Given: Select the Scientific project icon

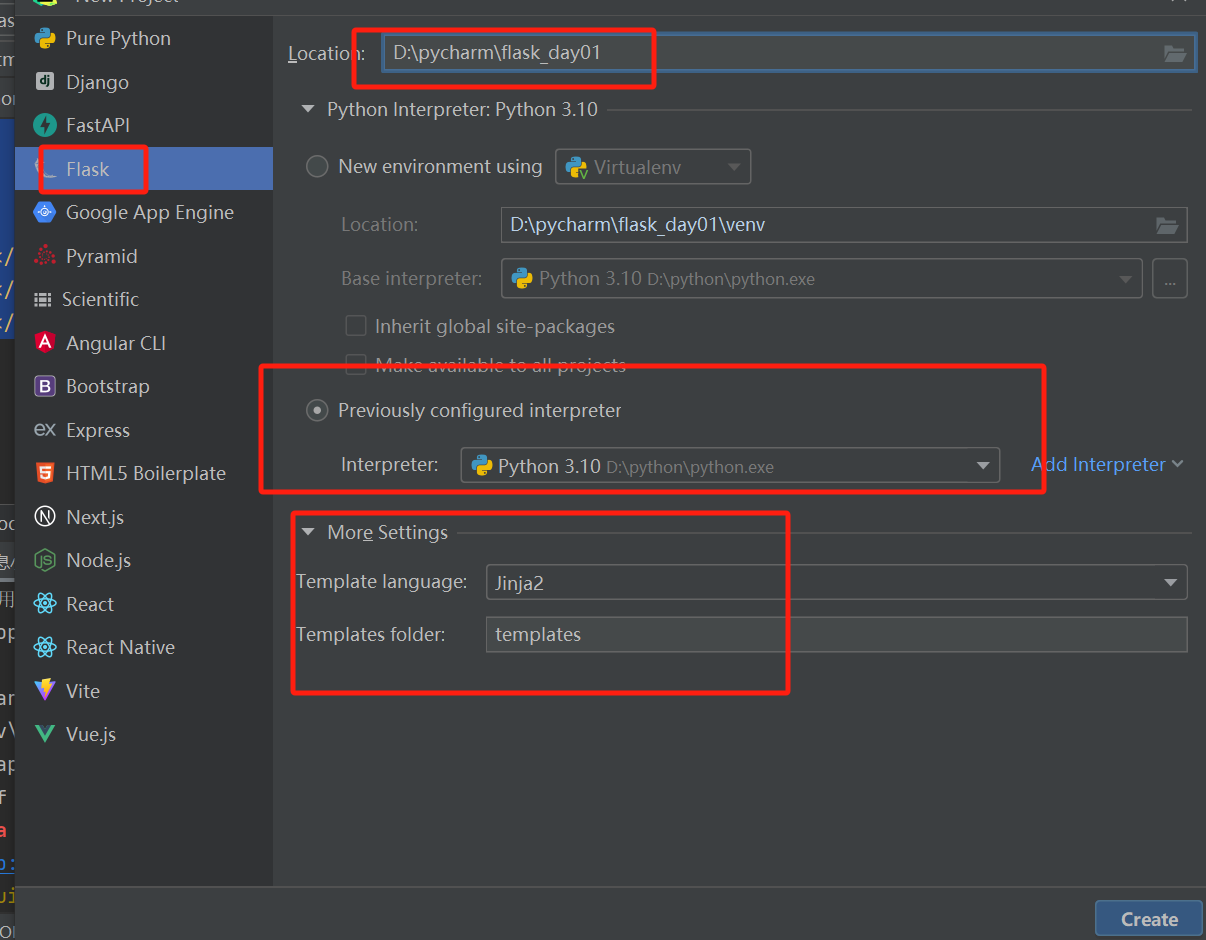Looking at the screenshot, I should point(43,299).
